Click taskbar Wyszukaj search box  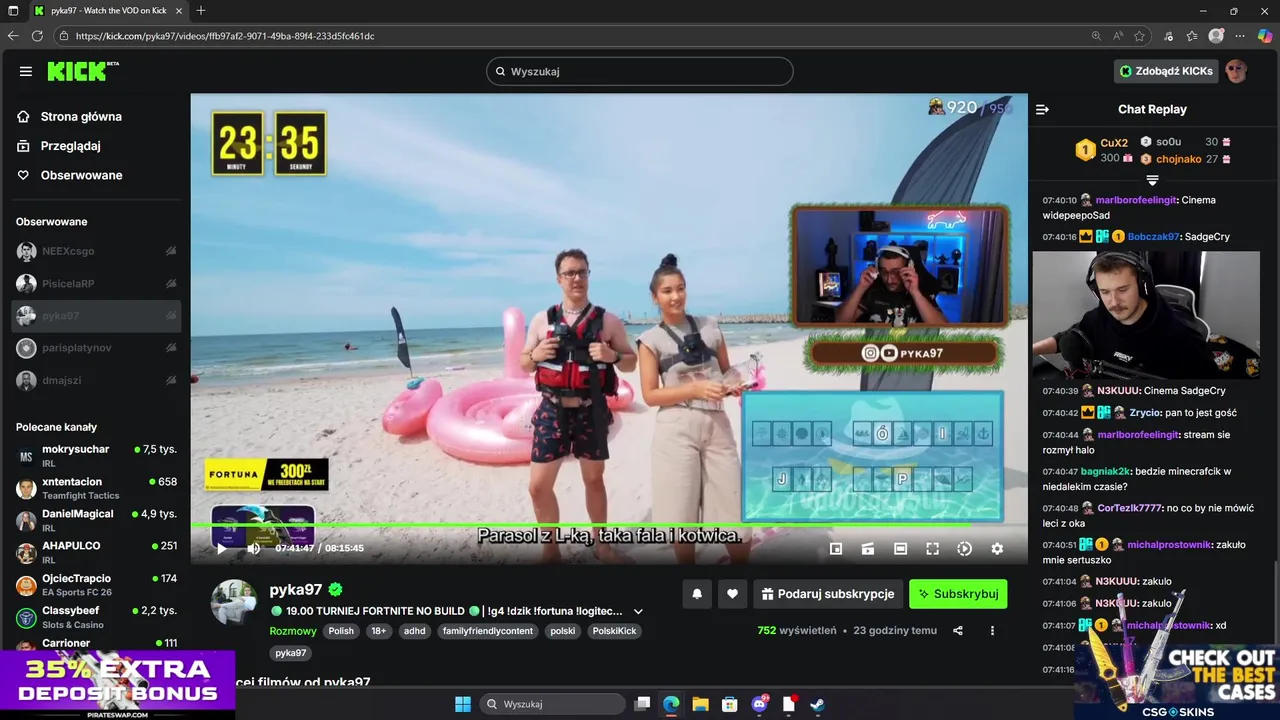553,704
